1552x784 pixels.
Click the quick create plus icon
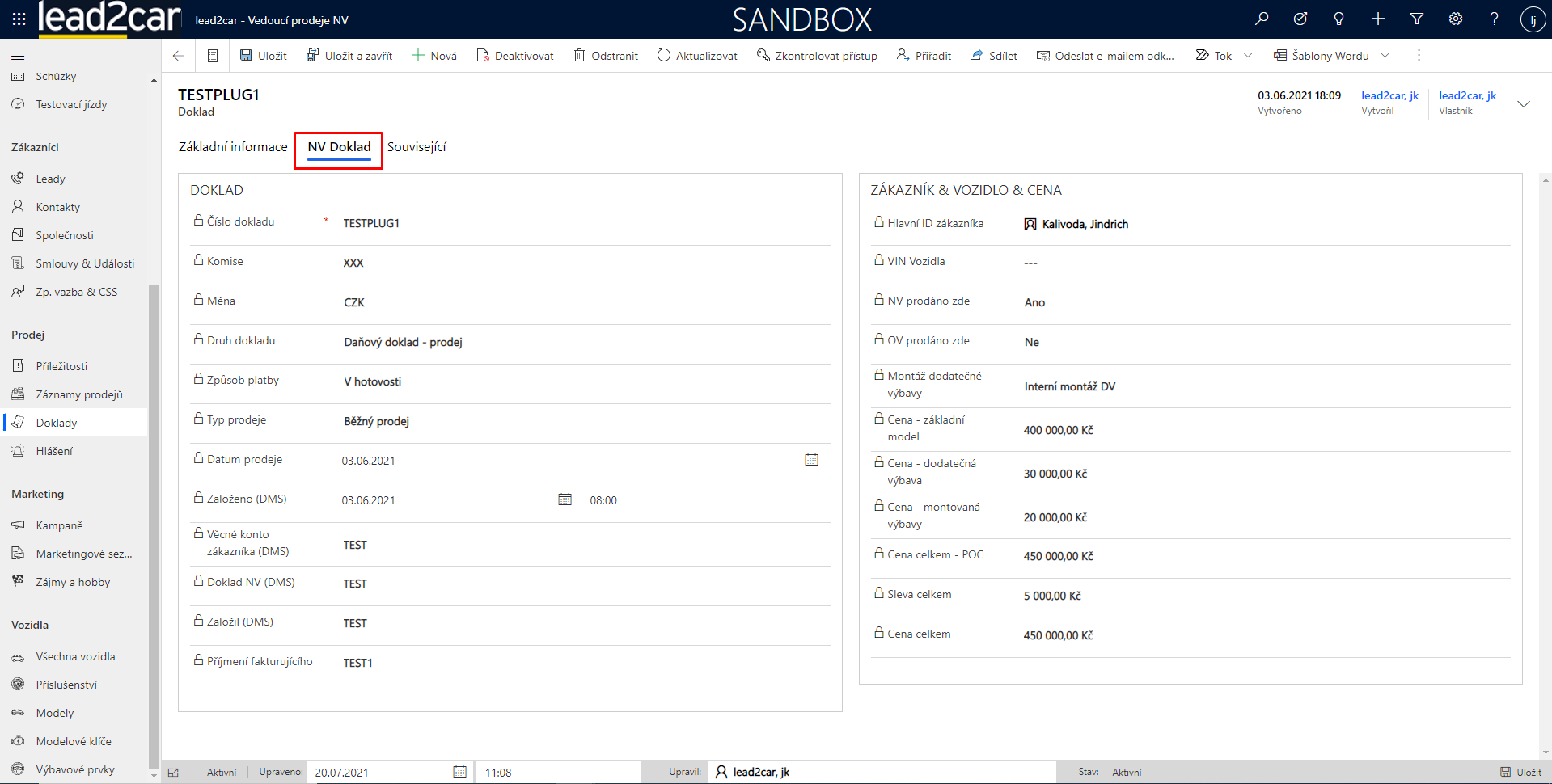coord(1378,19)
